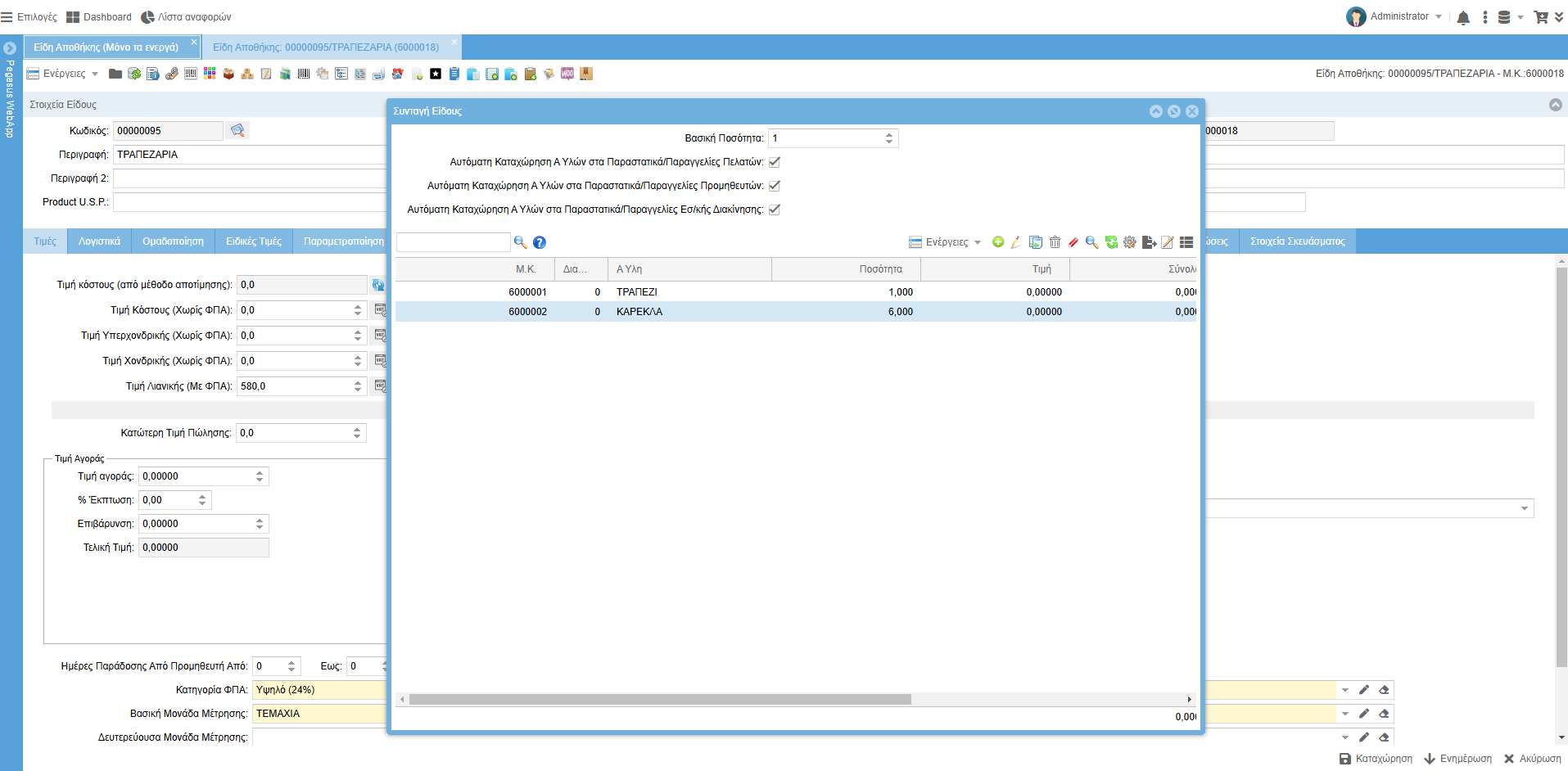Viewport: 1568px width, 771px height.
Task: Click the shopping cart icon in top bar
Action: coord(1540,17)
